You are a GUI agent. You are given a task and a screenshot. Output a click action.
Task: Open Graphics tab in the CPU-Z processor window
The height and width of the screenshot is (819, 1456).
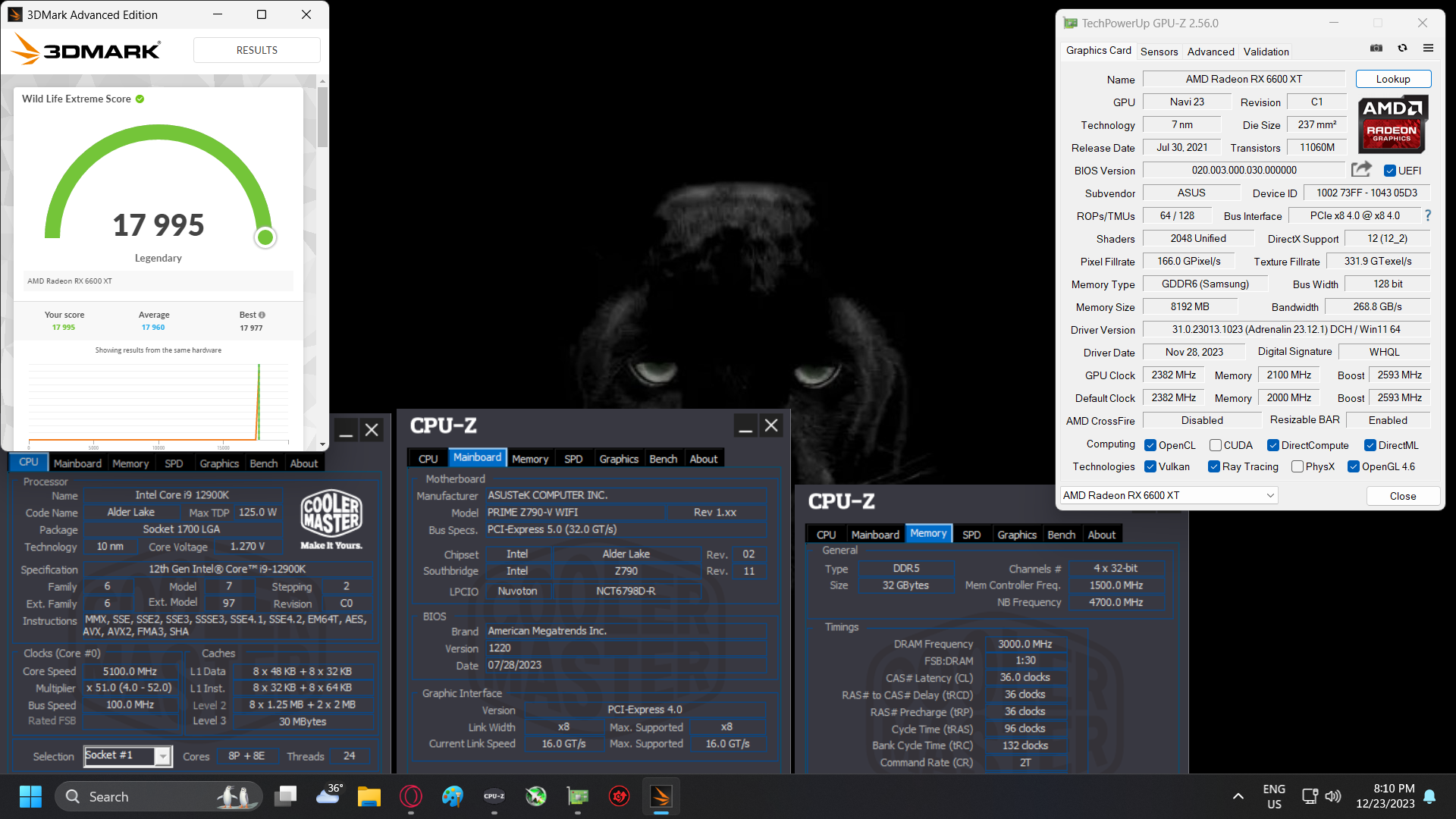tap(219, 463)
